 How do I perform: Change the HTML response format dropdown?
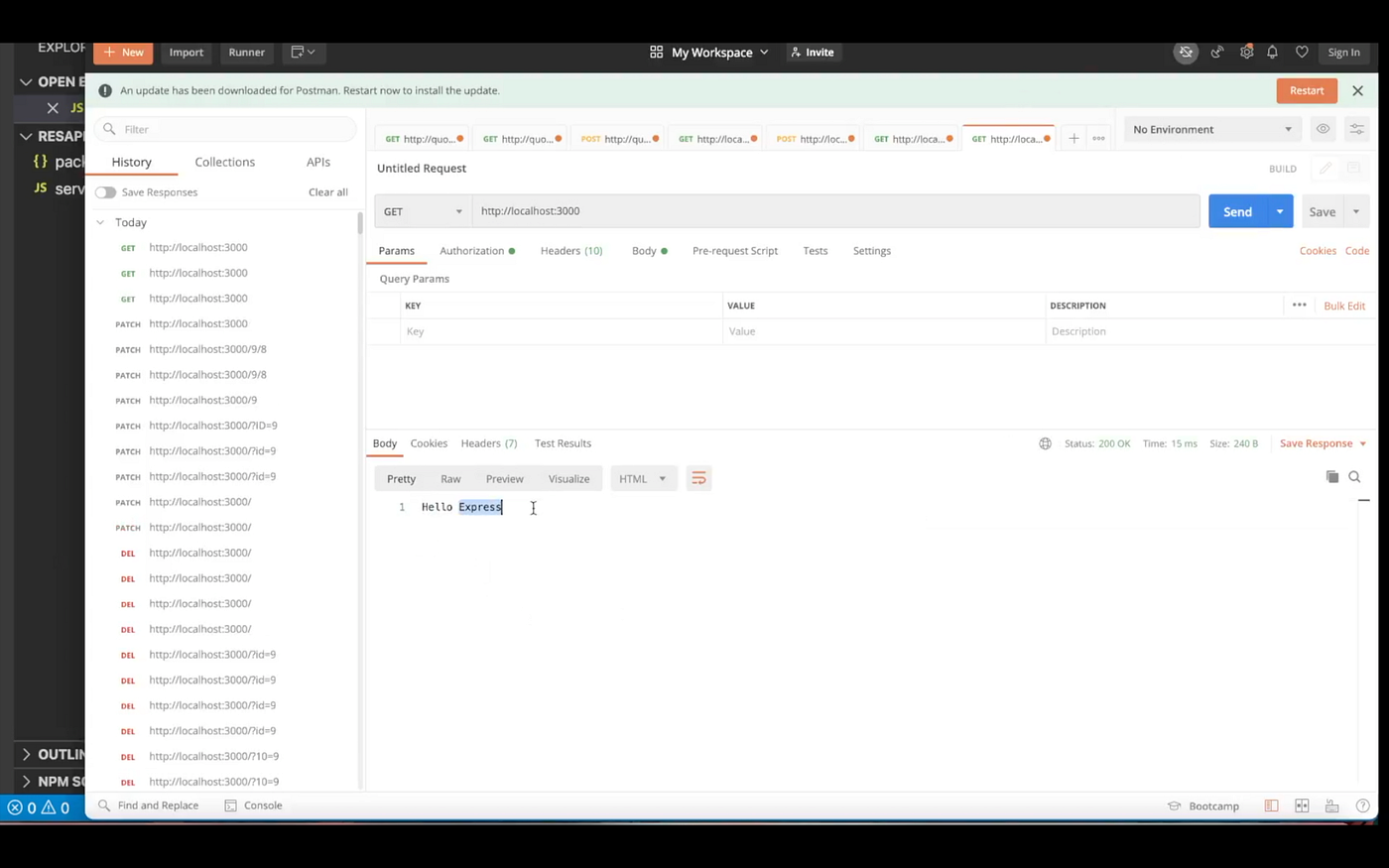coord(642,478)
